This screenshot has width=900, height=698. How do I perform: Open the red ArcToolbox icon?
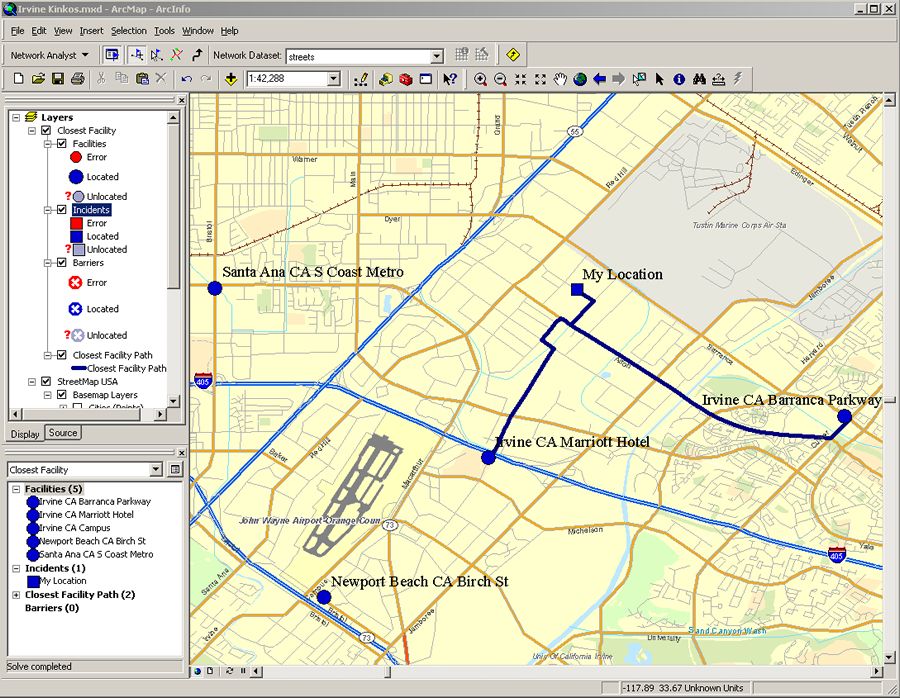(x=406, y=79)
